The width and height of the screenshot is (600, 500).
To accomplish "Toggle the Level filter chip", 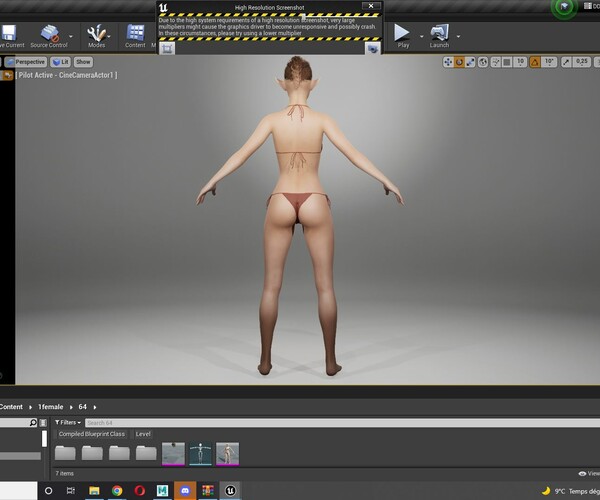I will 143,434.
